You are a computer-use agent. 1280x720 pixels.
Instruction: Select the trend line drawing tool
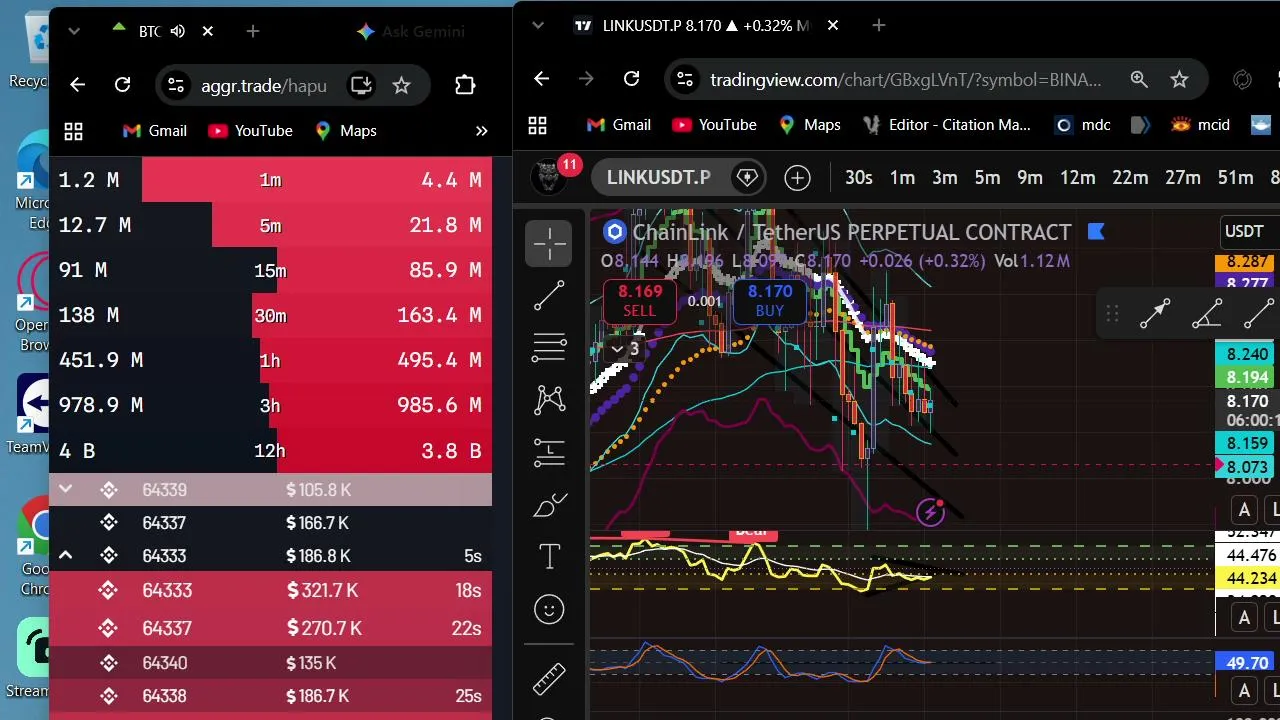click(549, 296)
